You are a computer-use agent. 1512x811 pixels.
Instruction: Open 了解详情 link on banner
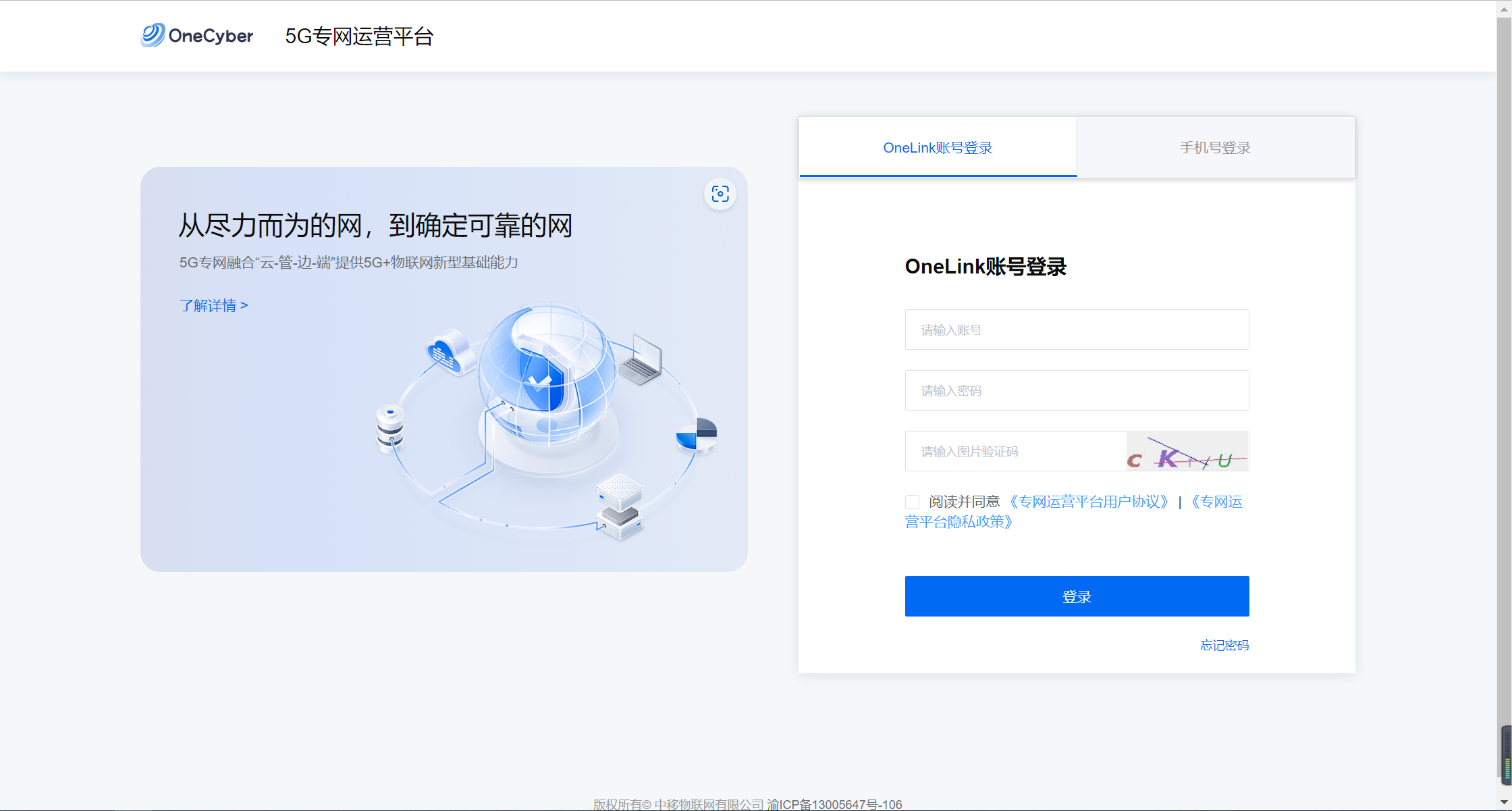(213, 306)
